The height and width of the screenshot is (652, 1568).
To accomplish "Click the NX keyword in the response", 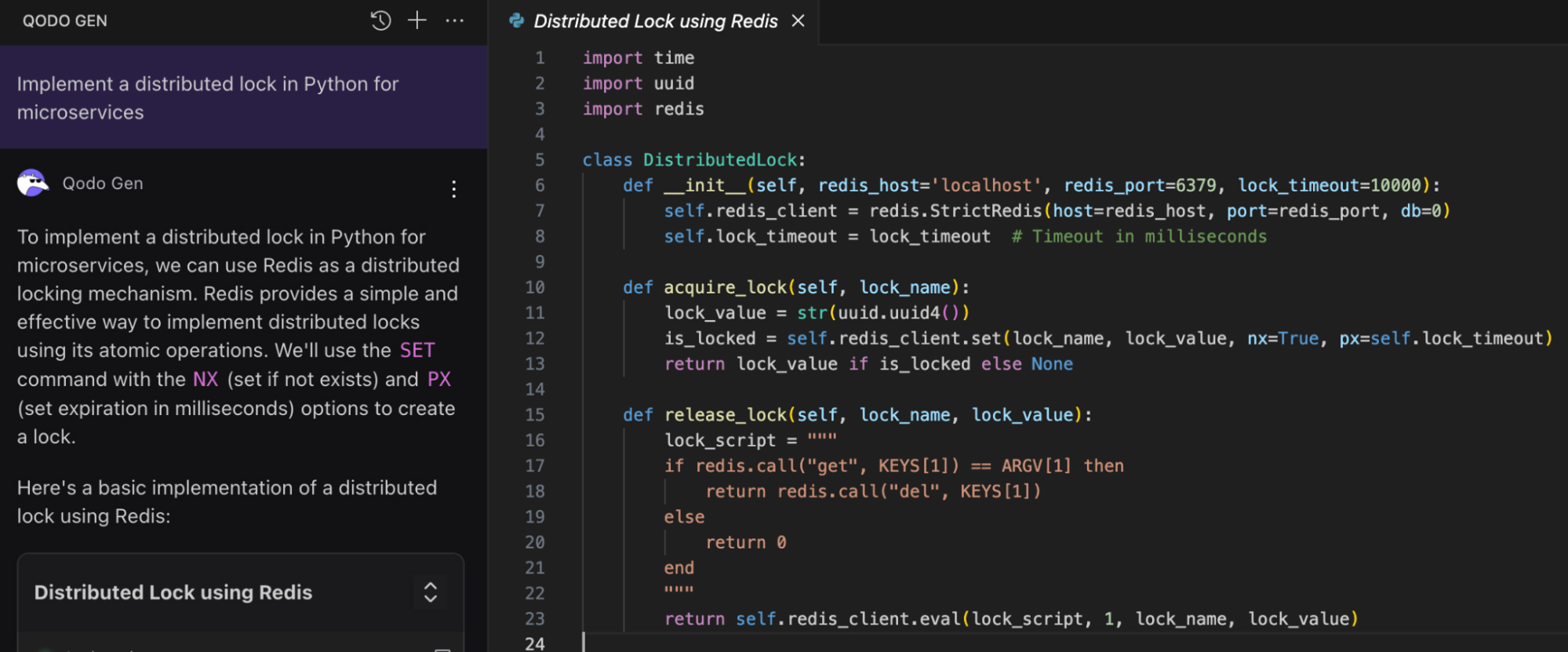I will click(206, 380).
